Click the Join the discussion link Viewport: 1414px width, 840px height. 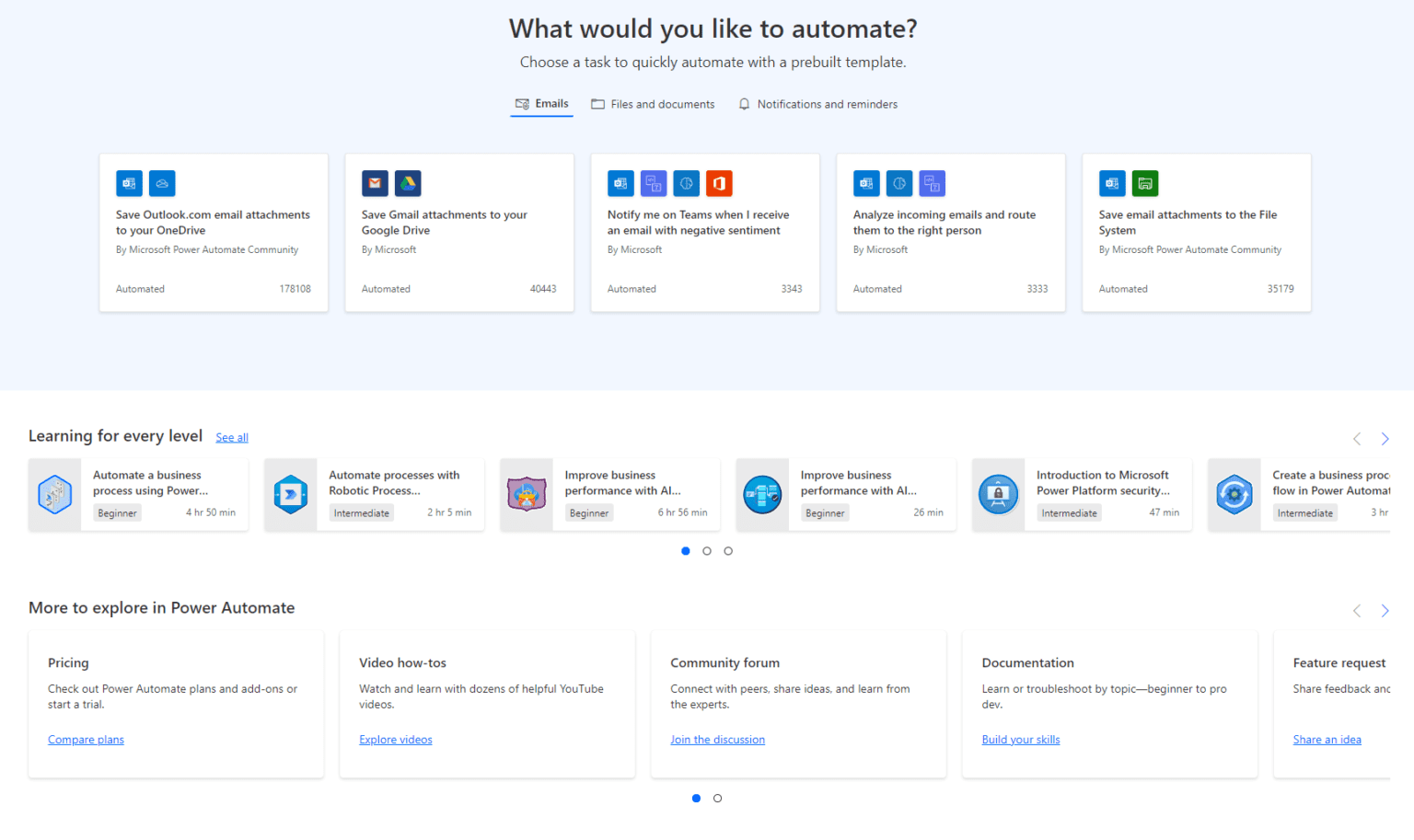[x=717, y=739]
